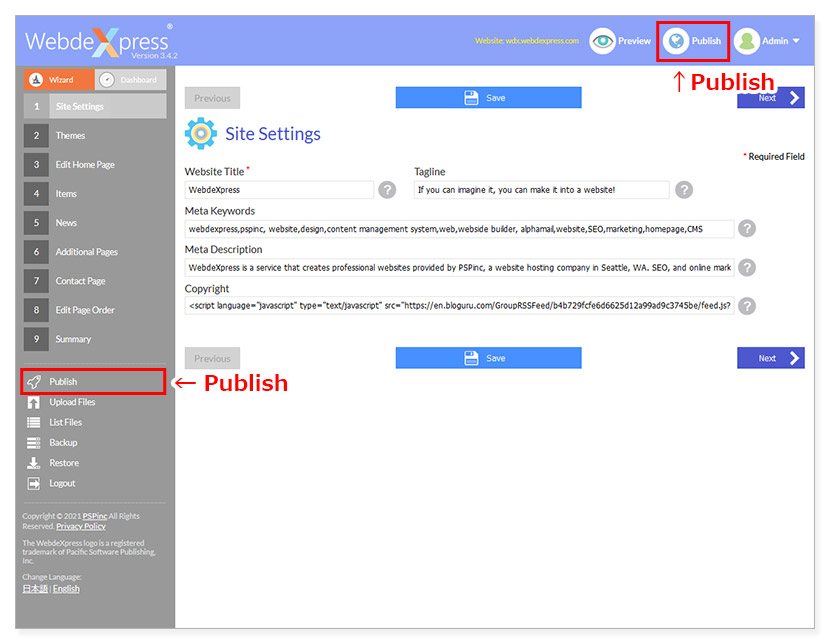Click the WebdeXpress logo

click(101, 42)
